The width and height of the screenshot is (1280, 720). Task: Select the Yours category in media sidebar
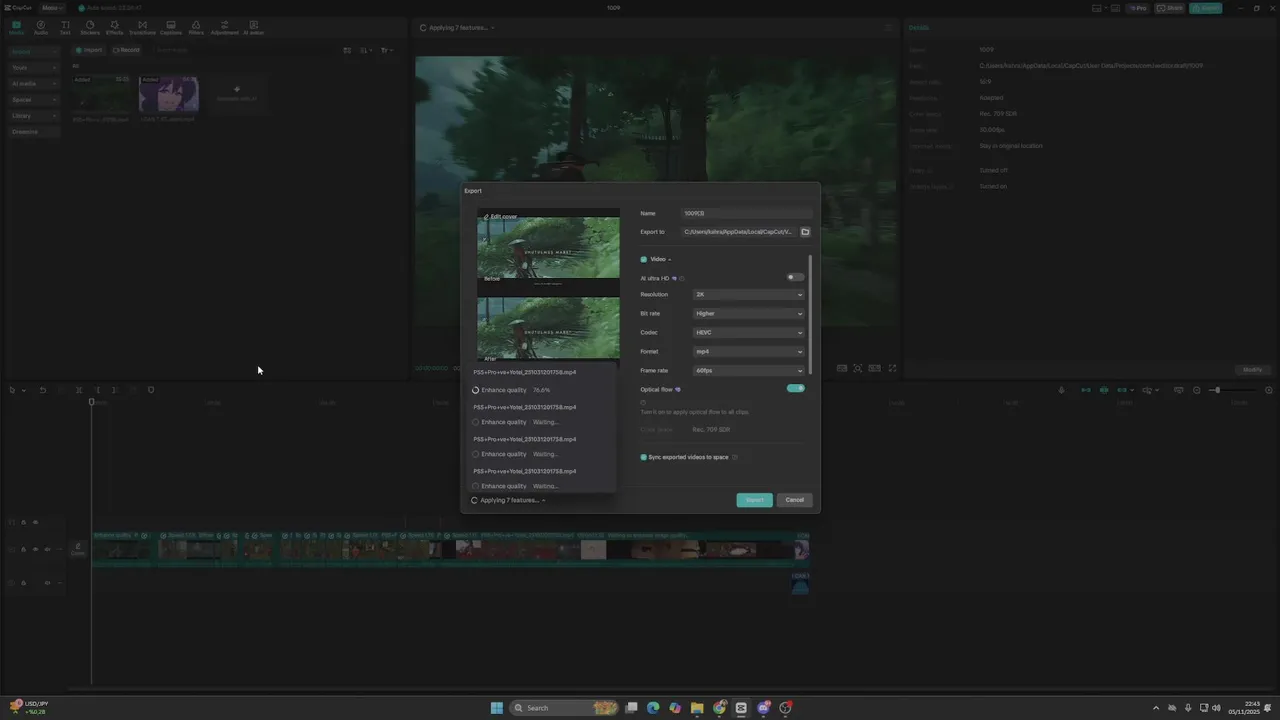point(34,68)
